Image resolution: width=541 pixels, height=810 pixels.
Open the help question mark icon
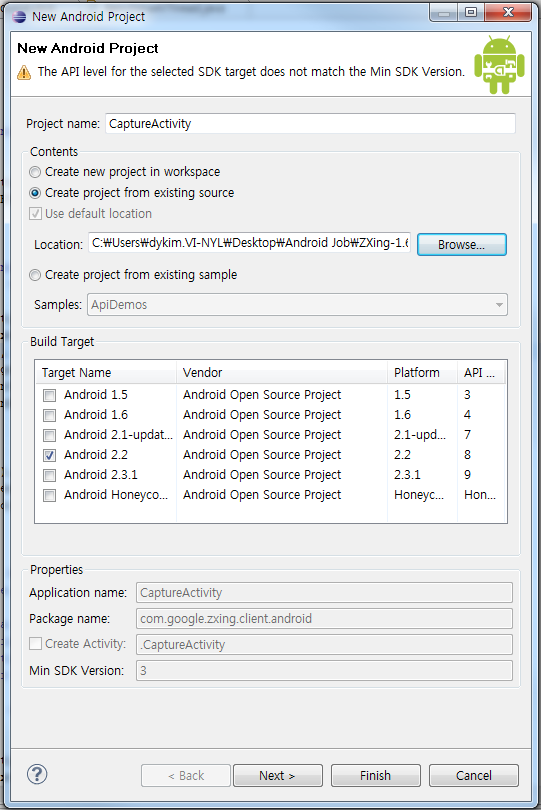coord(37,774)
